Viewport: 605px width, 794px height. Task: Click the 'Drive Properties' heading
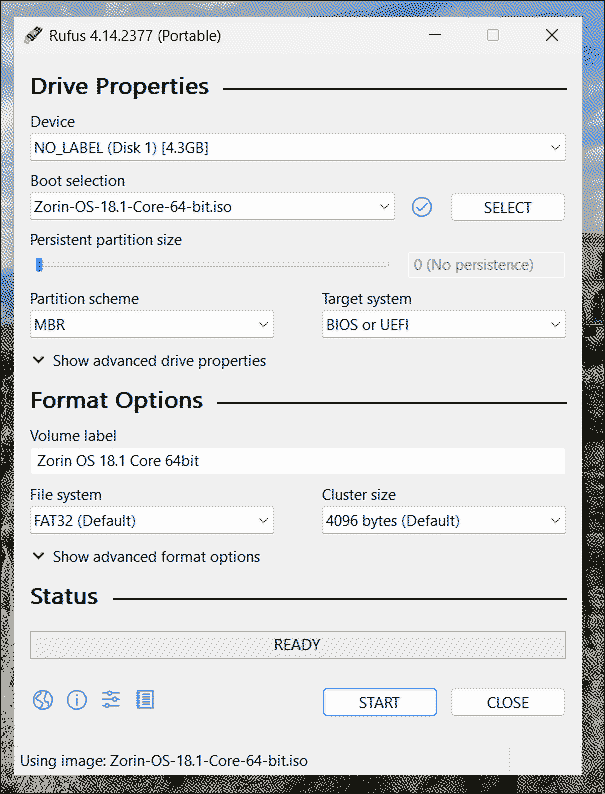(119, 86)
